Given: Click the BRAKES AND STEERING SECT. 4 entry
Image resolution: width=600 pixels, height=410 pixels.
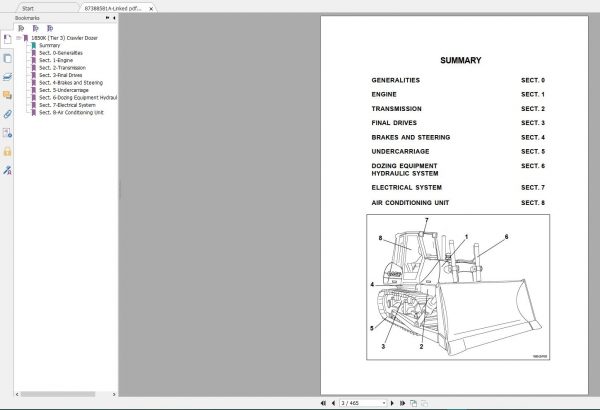Looking at the screenshot, I should tap(458, 137).
